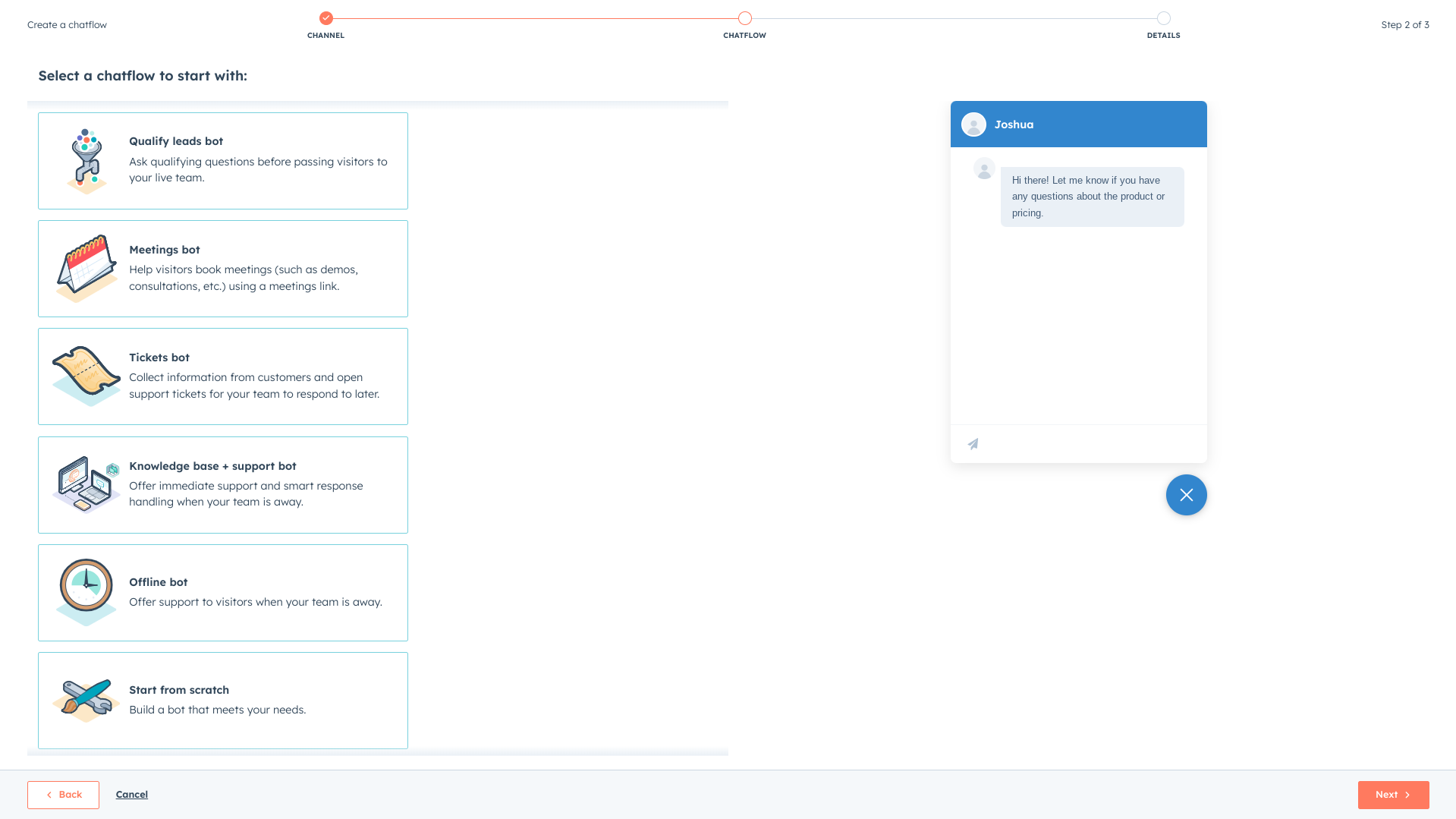
Task: Click 'Ask qualifying questions' description text
Action: tap(258, 170)
